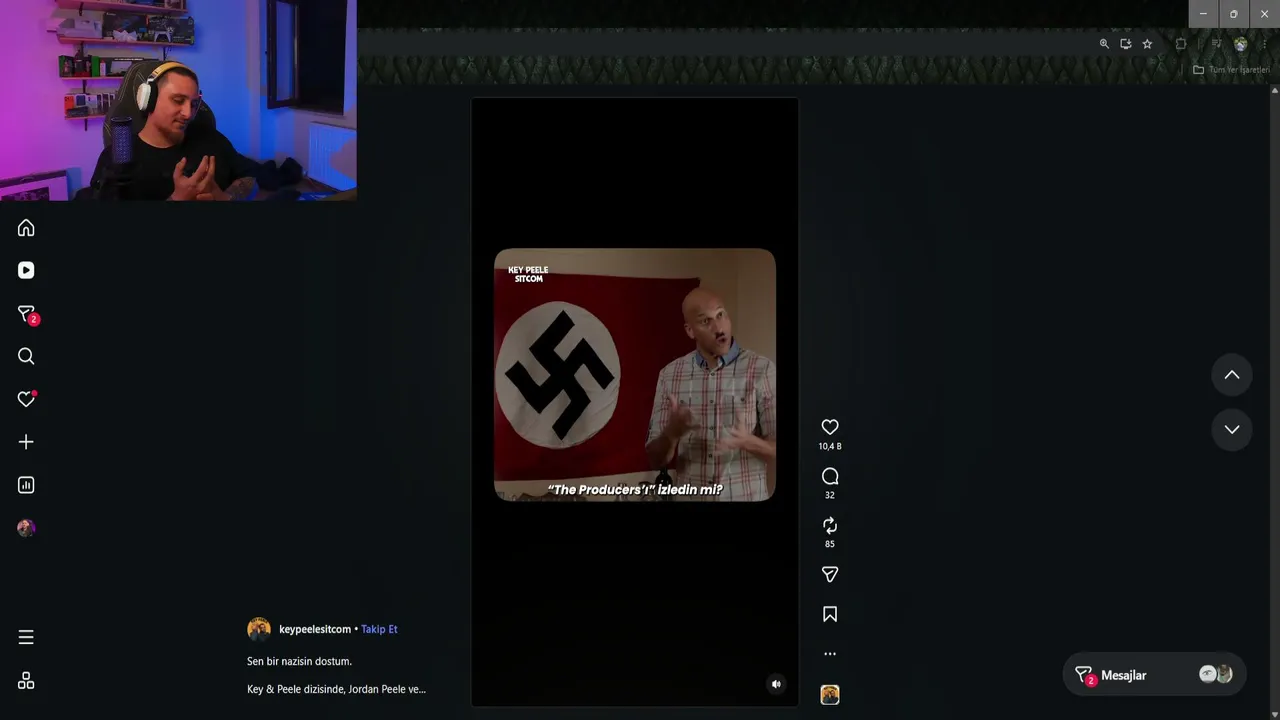This screenshot has width=1280, height=720.
Task: Click the install app icon in address bar
Action: coord(1126,44)
